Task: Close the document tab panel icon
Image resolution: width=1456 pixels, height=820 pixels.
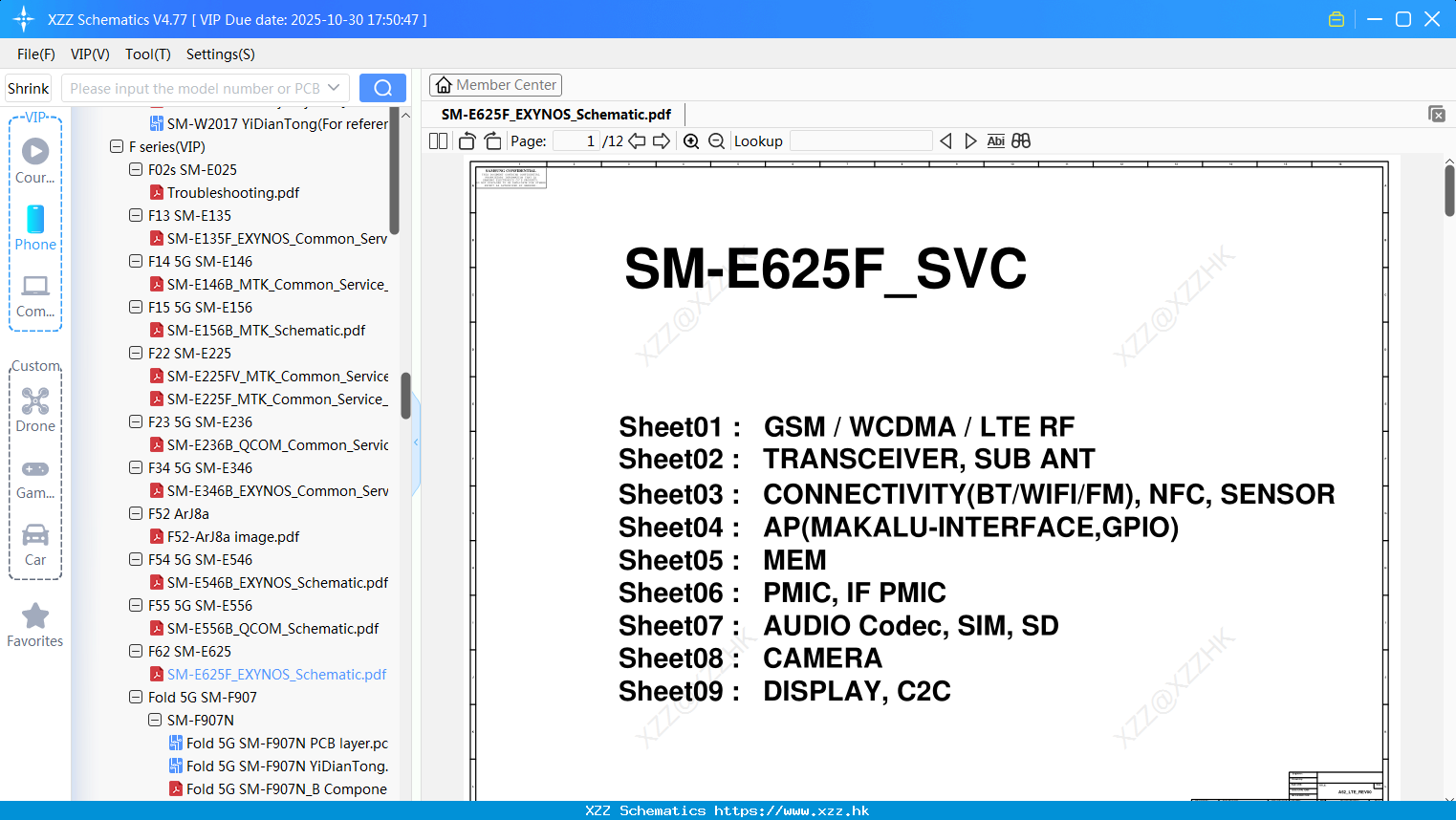Action: pyautogui.click(x=1437, y=114)
